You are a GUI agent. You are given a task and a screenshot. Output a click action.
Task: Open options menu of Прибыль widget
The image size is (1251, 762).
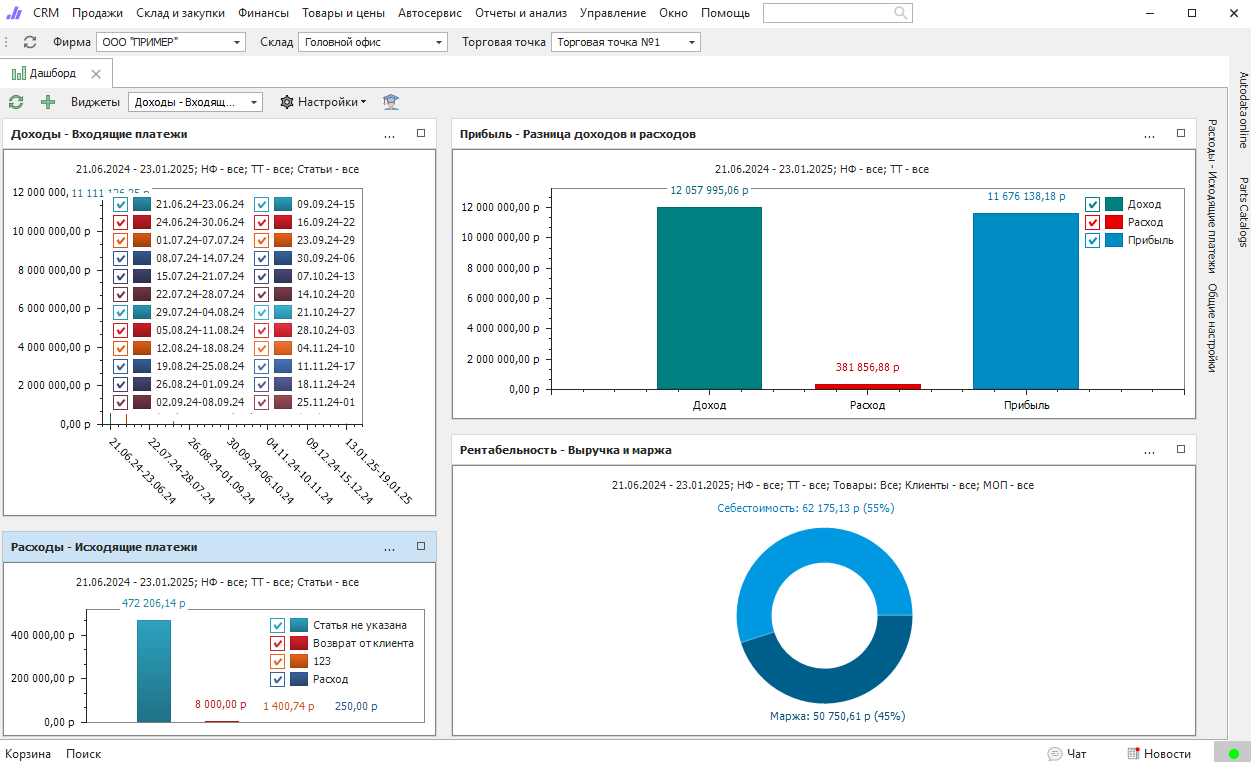(1150, 134)
